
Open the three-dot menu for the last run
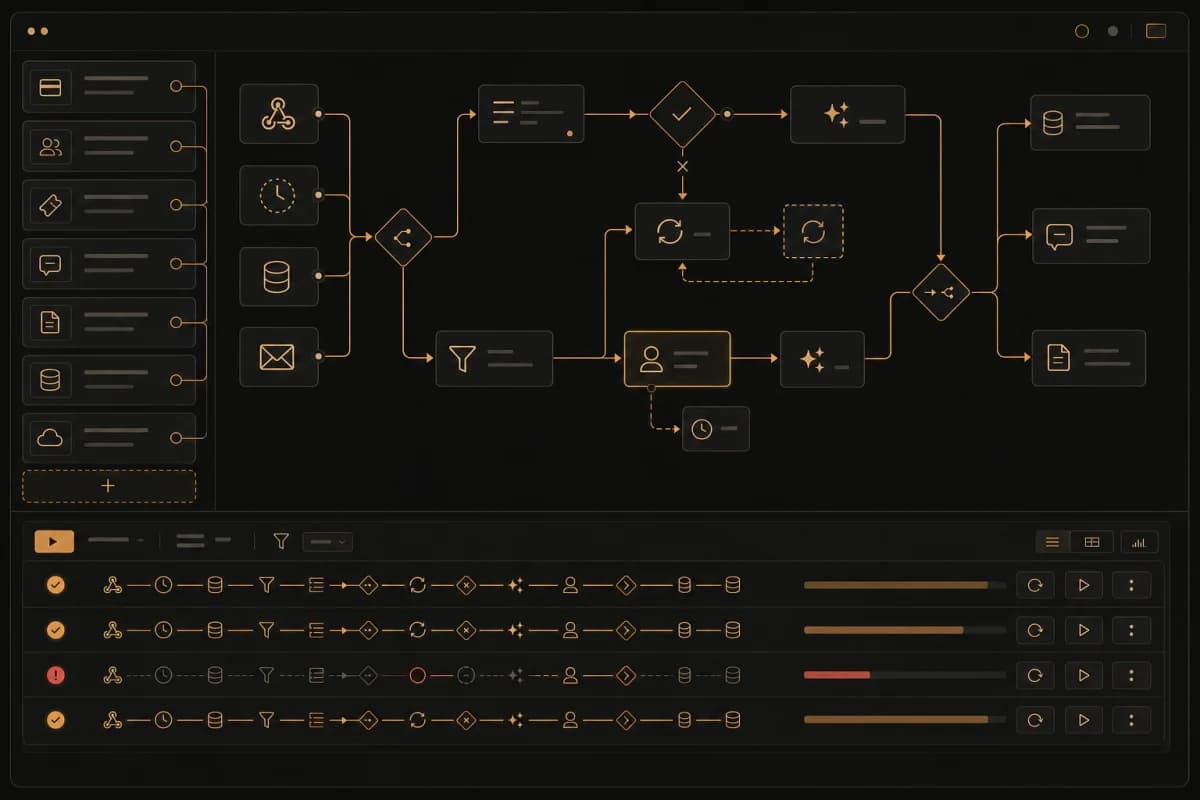(1131, 720)
